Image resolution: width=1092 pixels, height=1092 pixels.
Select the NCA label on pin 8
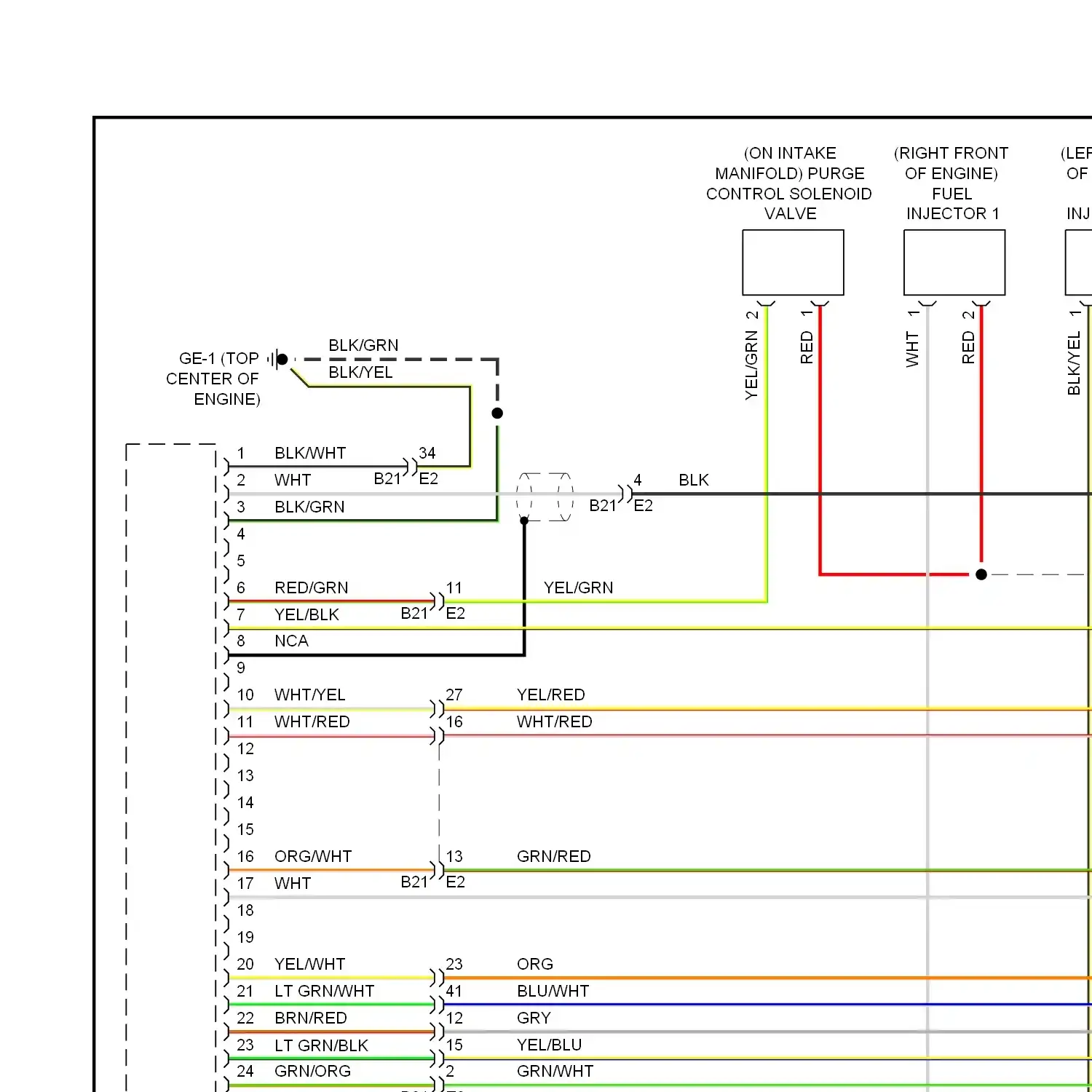coord(291,641)
